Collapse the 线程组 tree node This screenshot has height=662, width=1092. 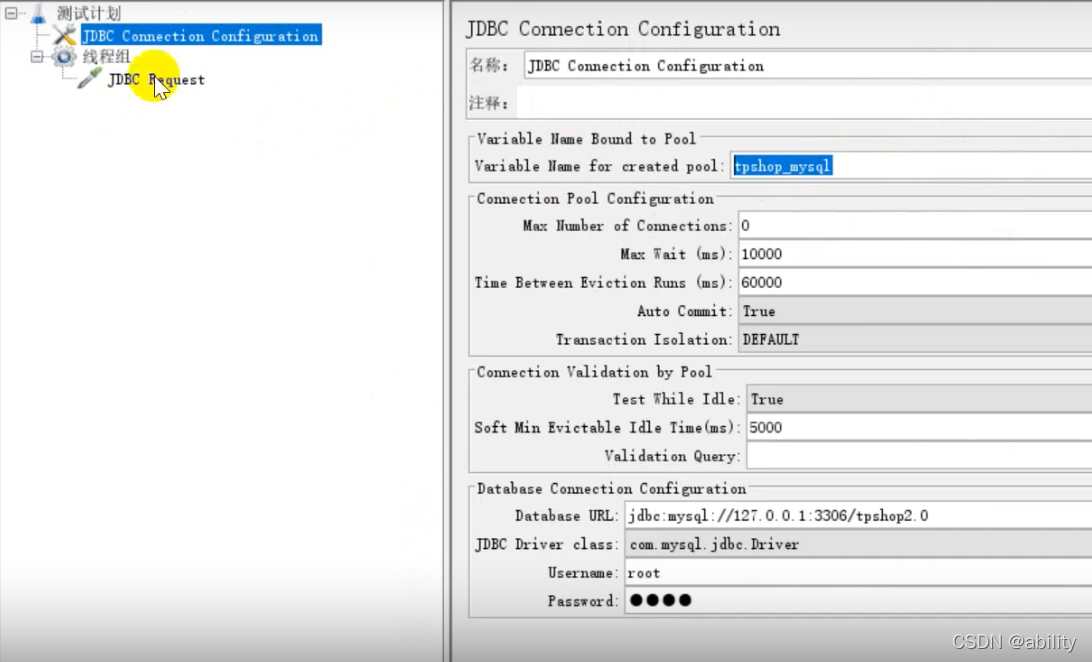37,57
